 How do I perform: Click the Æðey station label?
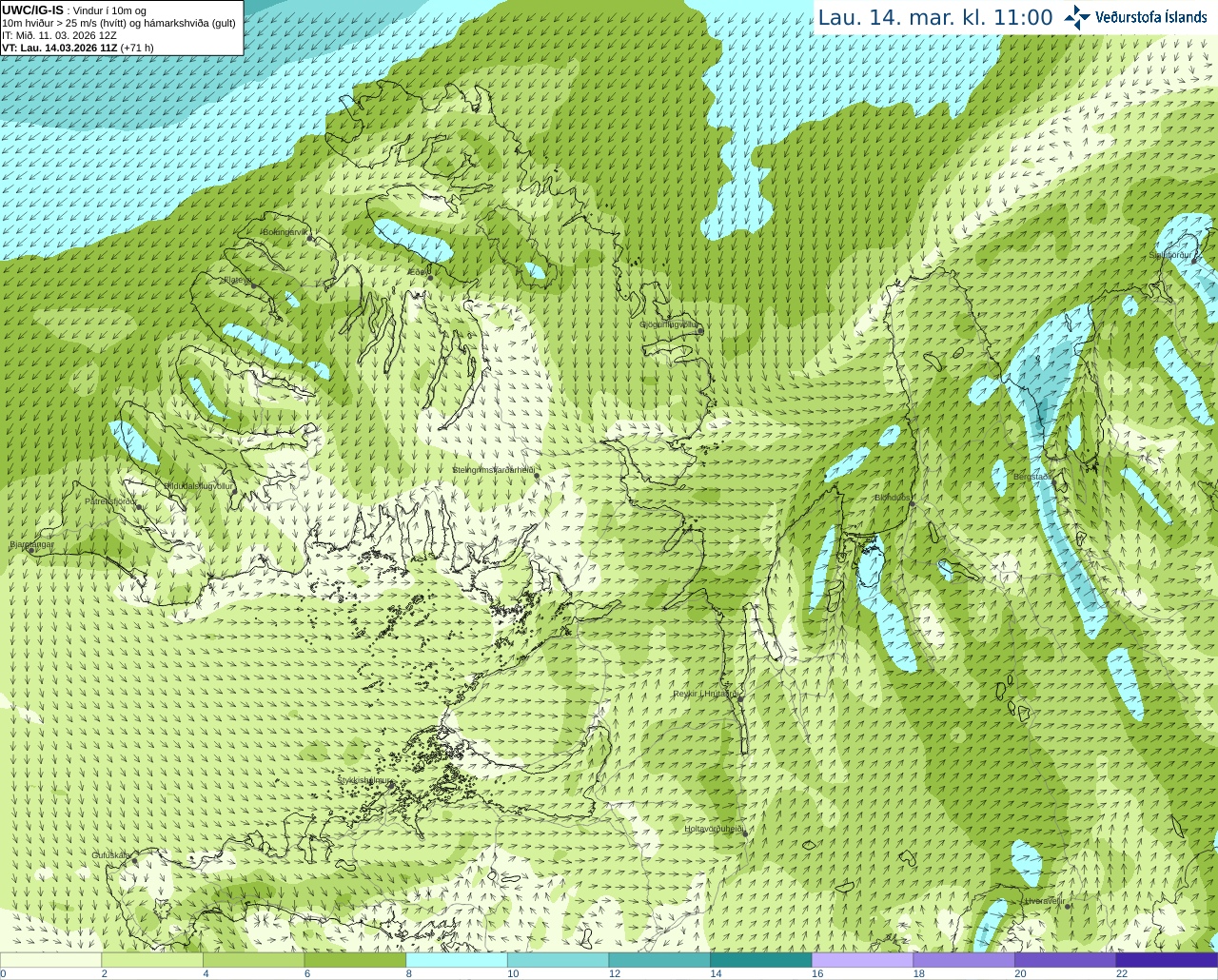click(x=418, y=272)
